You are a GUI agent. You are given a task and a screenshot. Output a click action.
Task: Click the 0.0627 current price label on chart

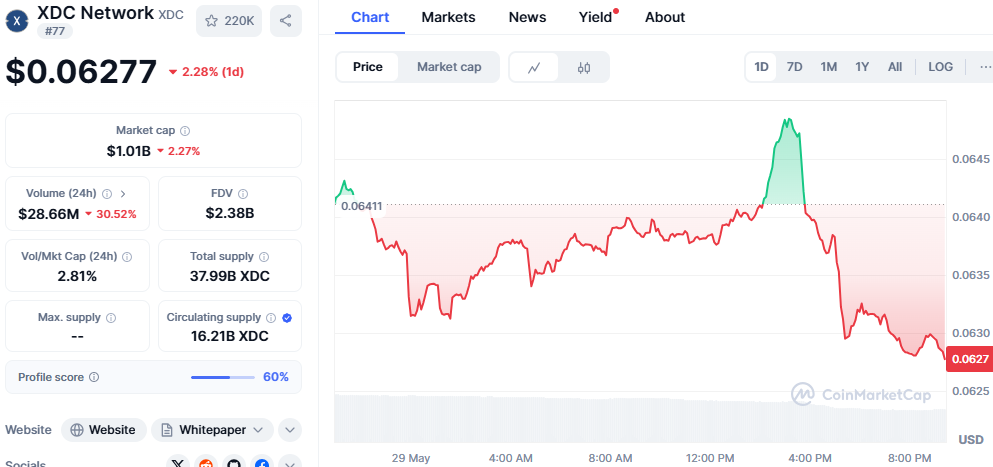[x=969, y=359]
